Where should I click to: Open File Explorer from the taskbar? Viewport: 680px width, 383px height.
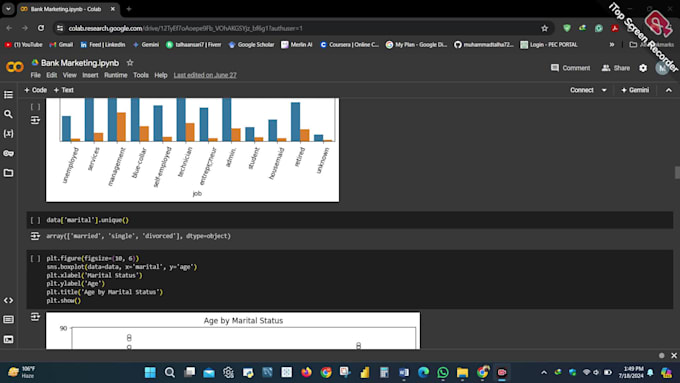point(462,373)
